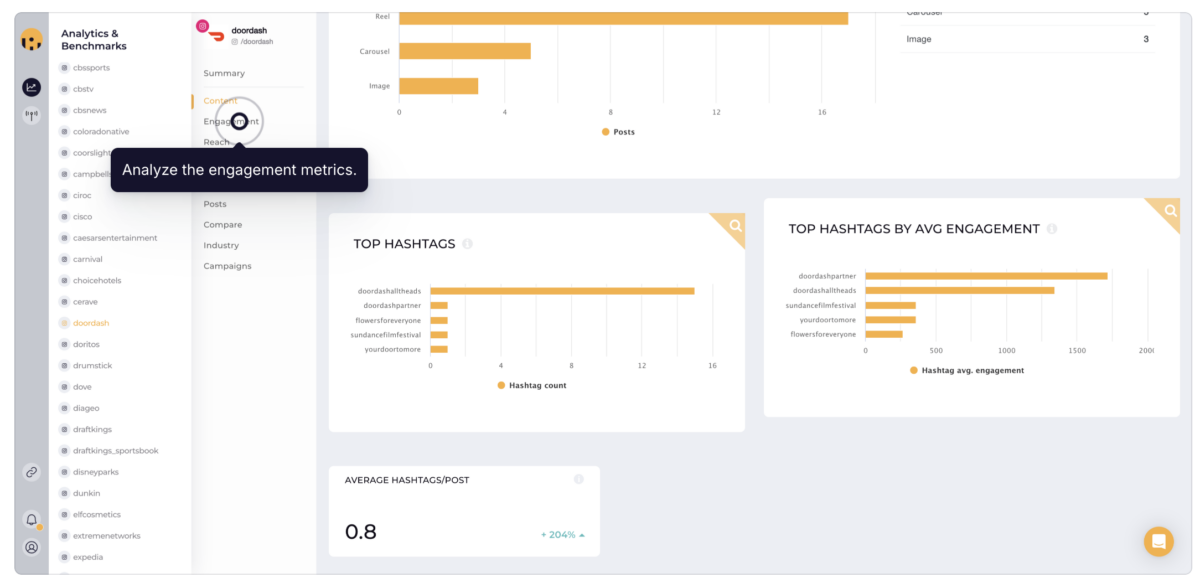Viewport: 1200px width, 588px height.
Task: Open the account profile icon at bottom left
Action: (x=31, y=547)
